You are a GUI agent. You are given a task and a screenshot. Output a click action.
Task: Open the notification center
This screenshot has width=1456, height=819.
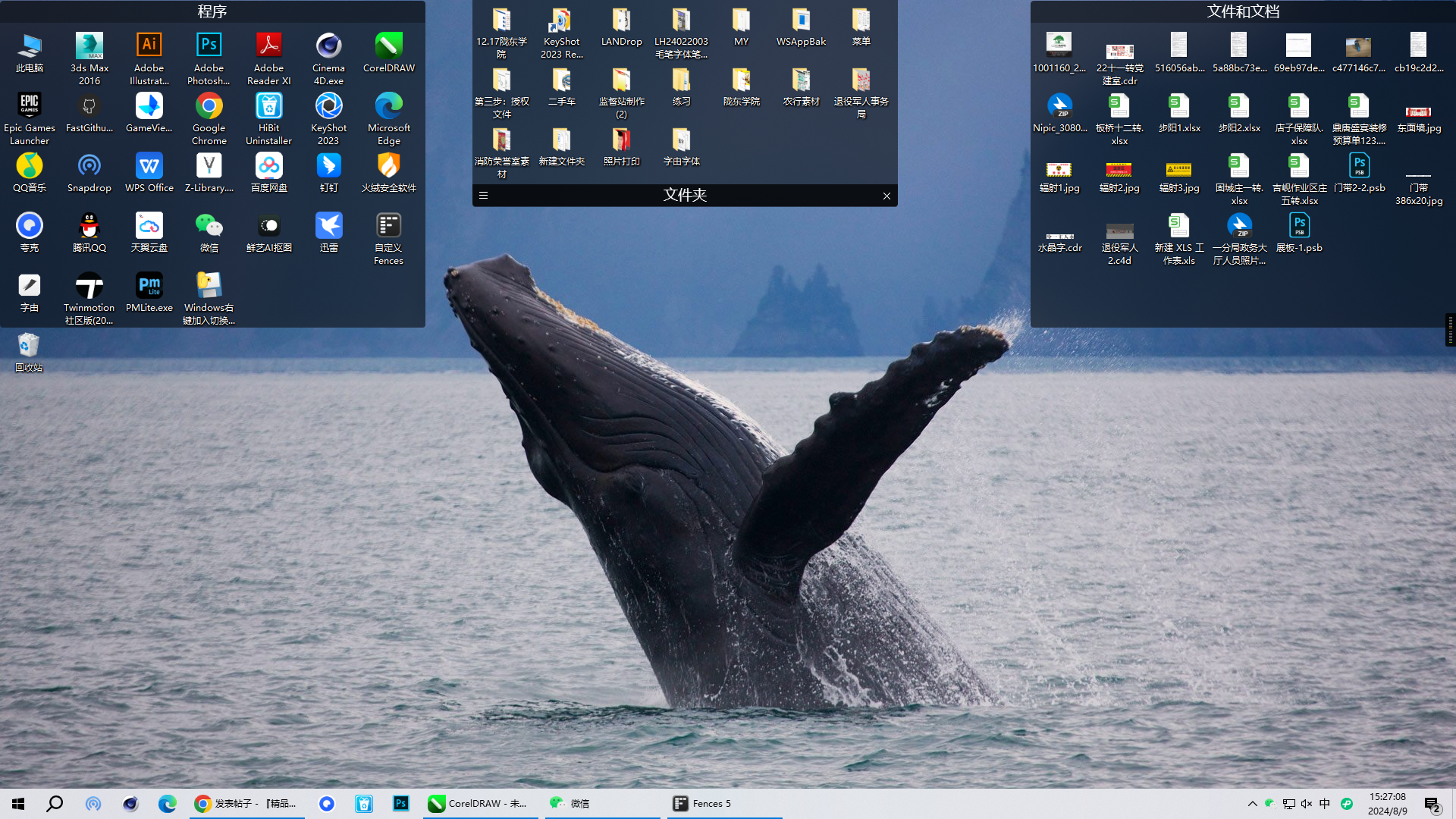[1432, 804]
